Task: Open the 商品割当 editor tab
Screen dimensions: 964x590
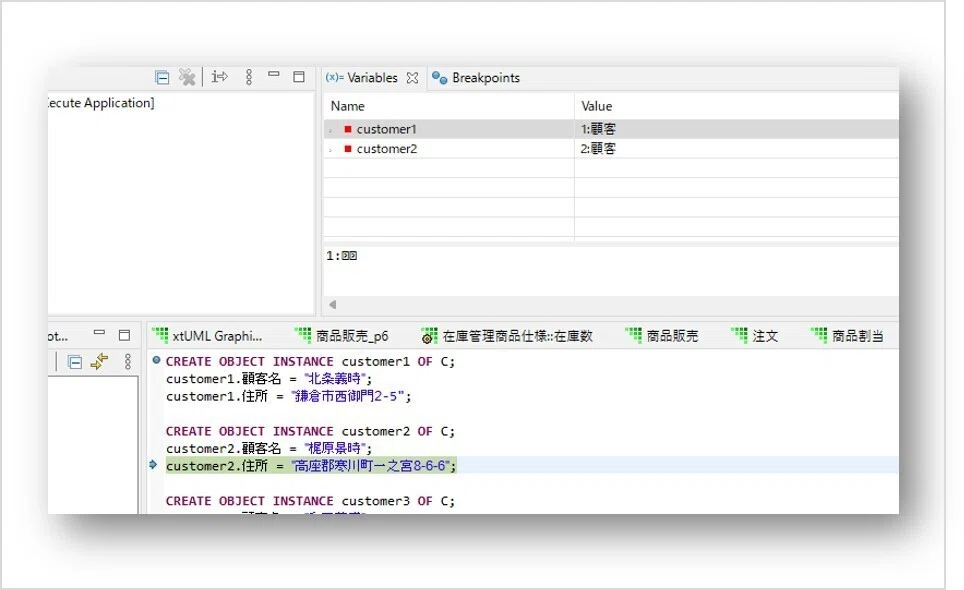Action: point(848,336)
